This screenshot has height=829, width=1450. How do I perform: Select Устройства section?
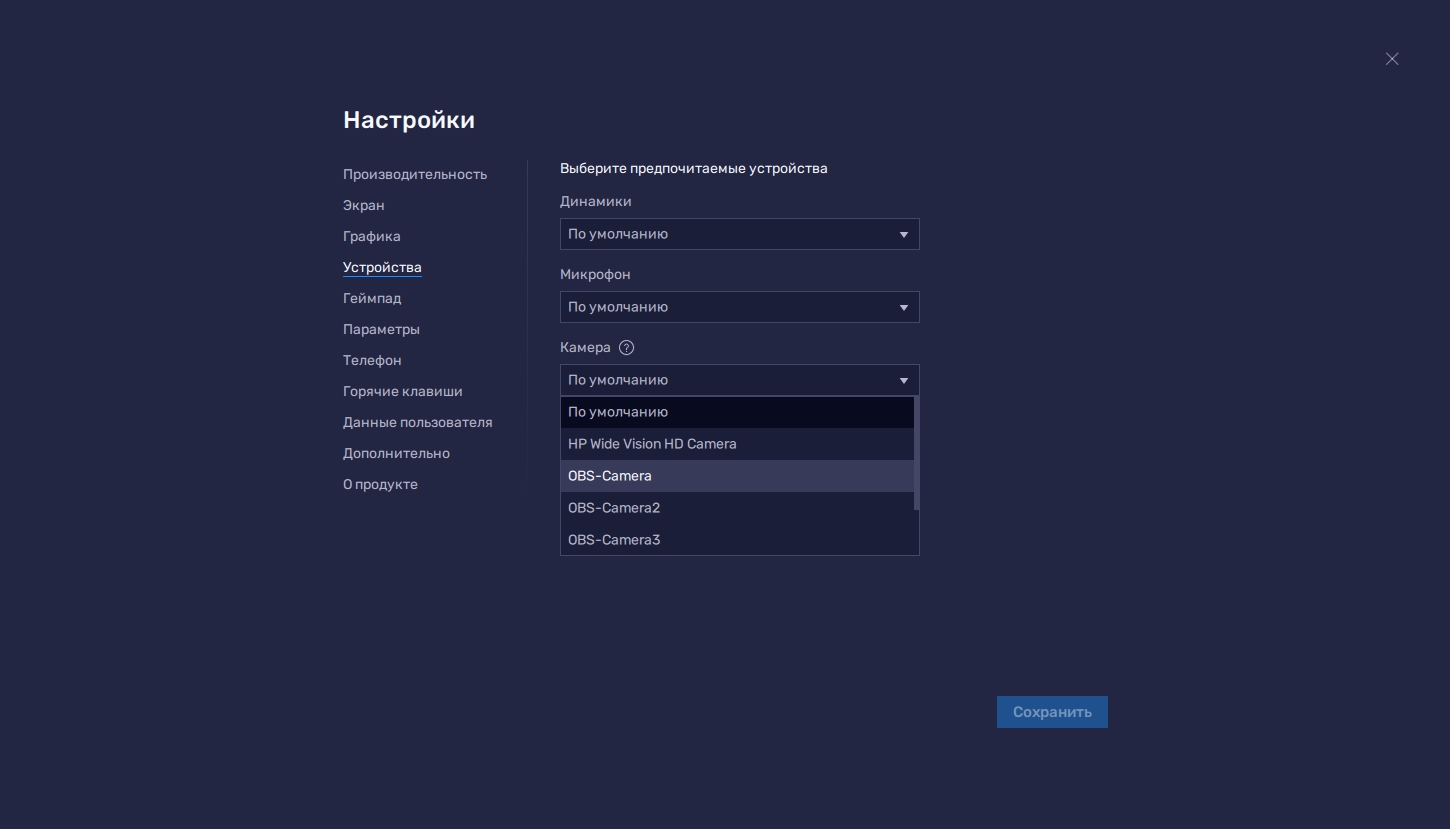(382, 267)
